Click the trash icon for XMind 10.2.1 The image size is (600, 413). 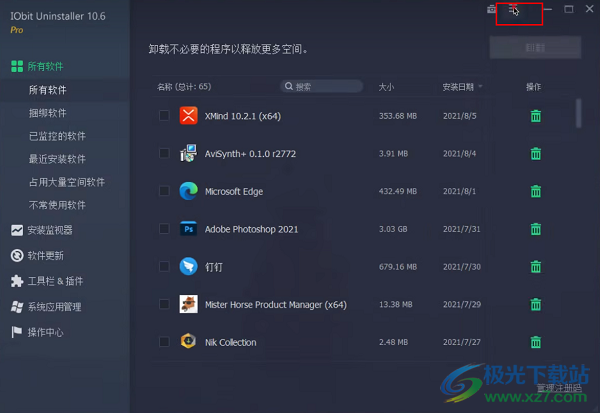tap(536, 116)
